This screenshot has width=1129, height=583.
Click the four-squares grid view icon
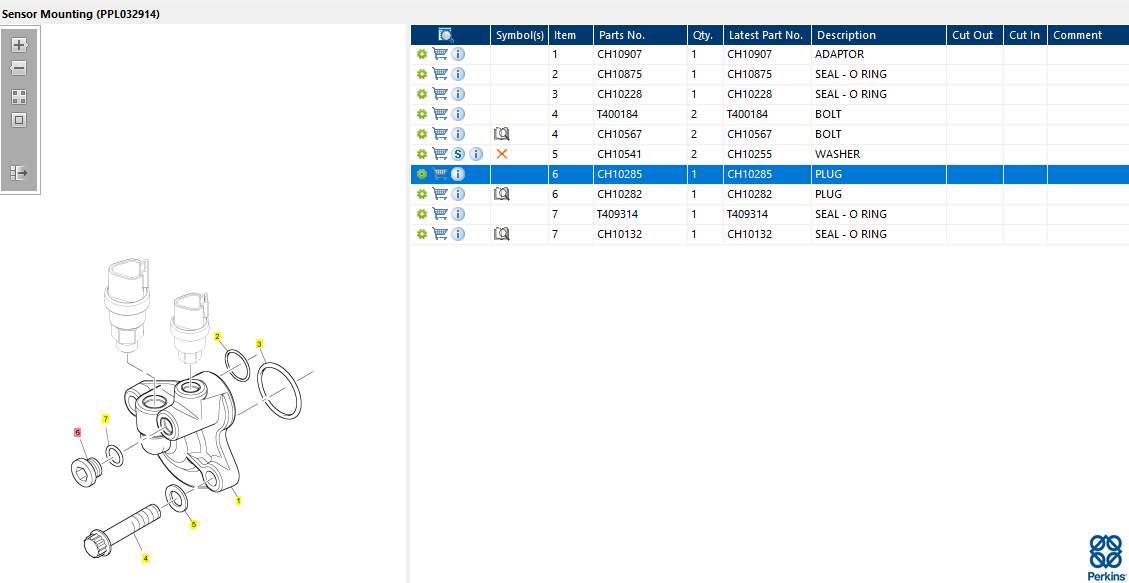click(19, 97)
